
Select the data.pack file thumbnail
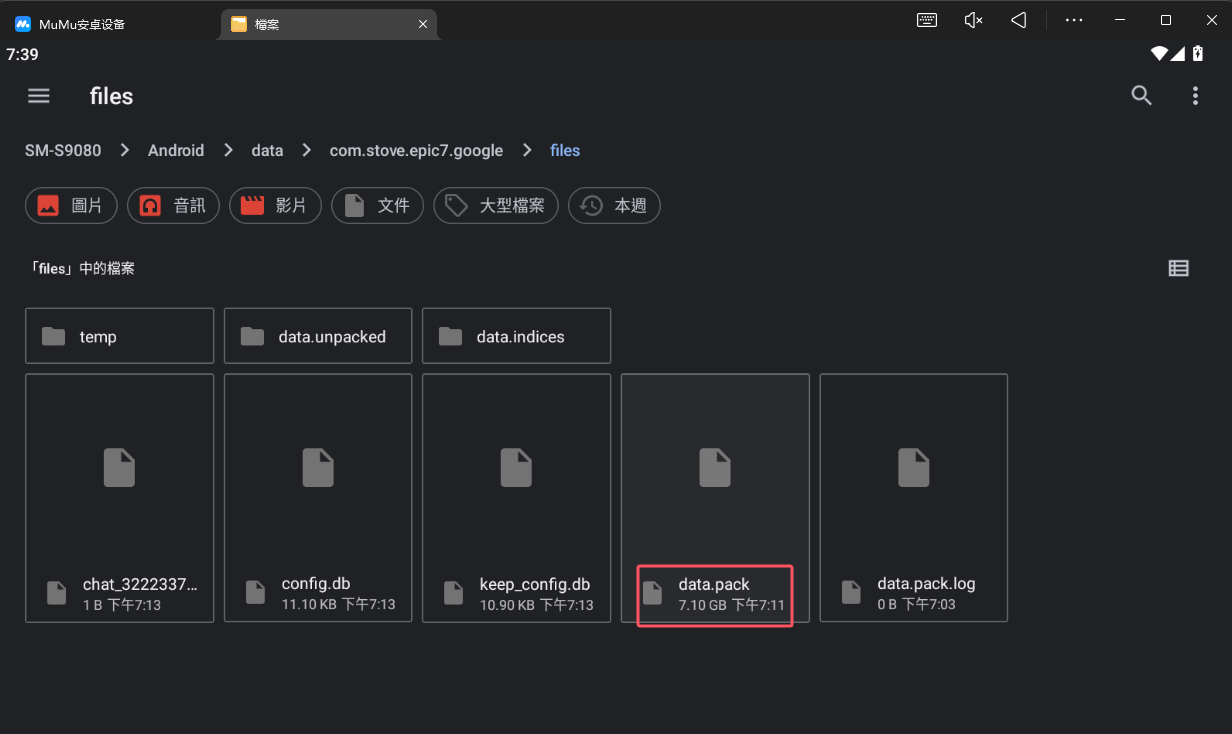coord(715,468)
